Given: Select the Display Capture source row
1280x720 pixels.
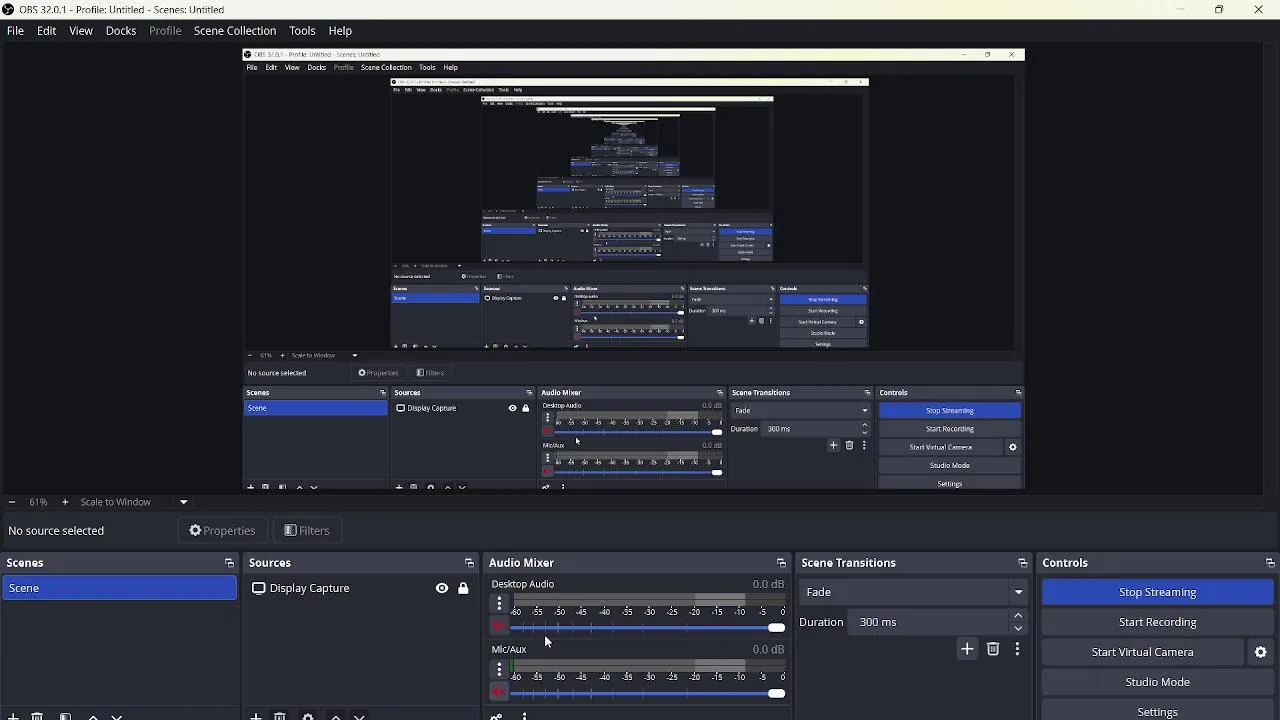Looking at the screenshot, I should [361, 588].
